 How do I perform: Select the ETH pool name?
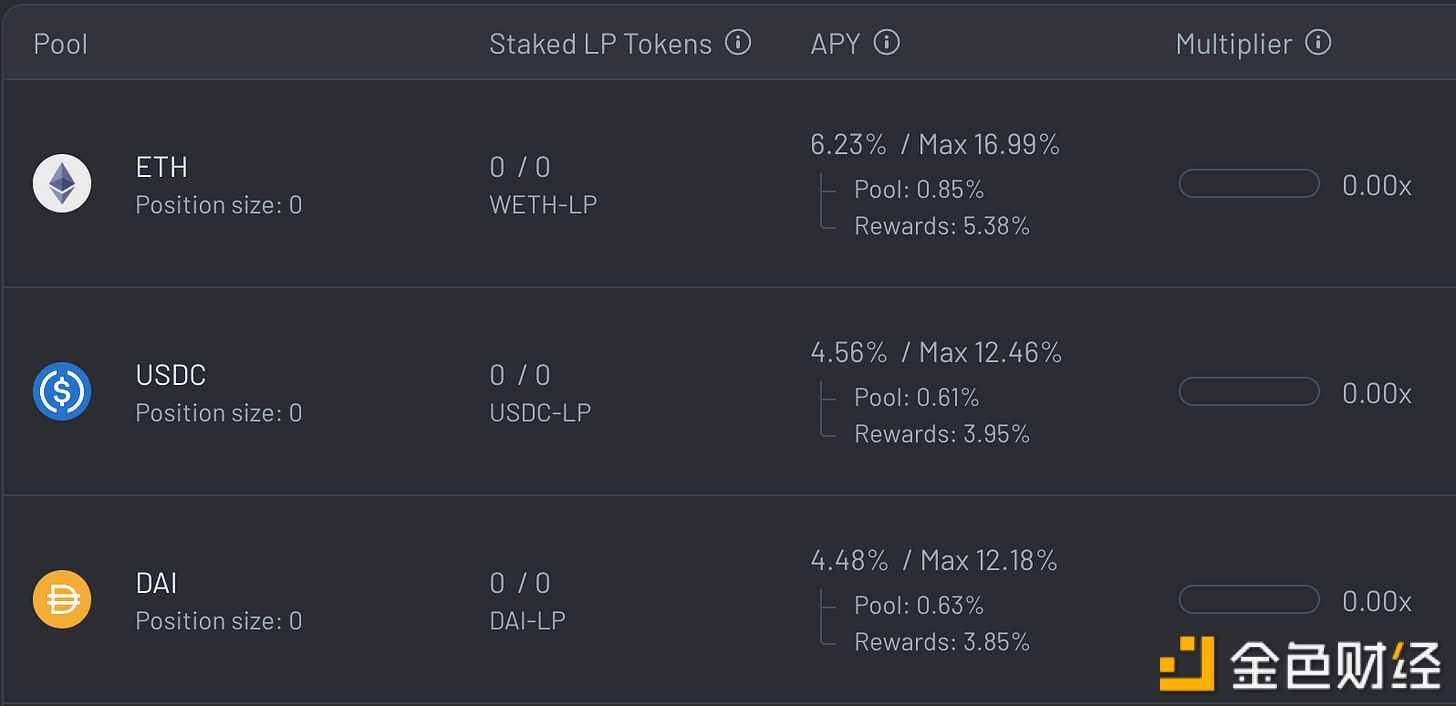162,166
